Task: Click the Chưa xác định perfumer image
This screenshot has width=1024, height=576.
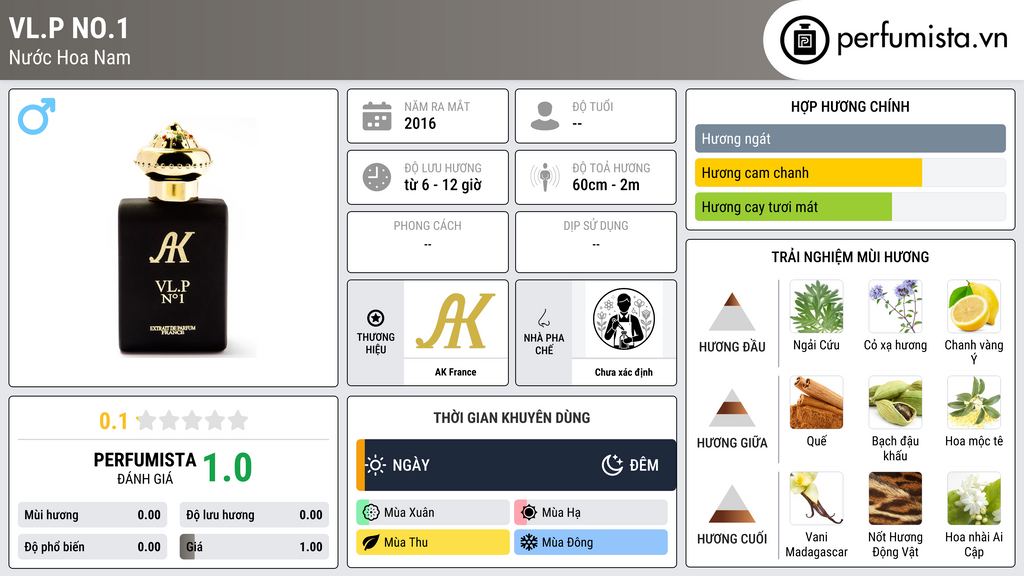Action: tap(624, 320)
